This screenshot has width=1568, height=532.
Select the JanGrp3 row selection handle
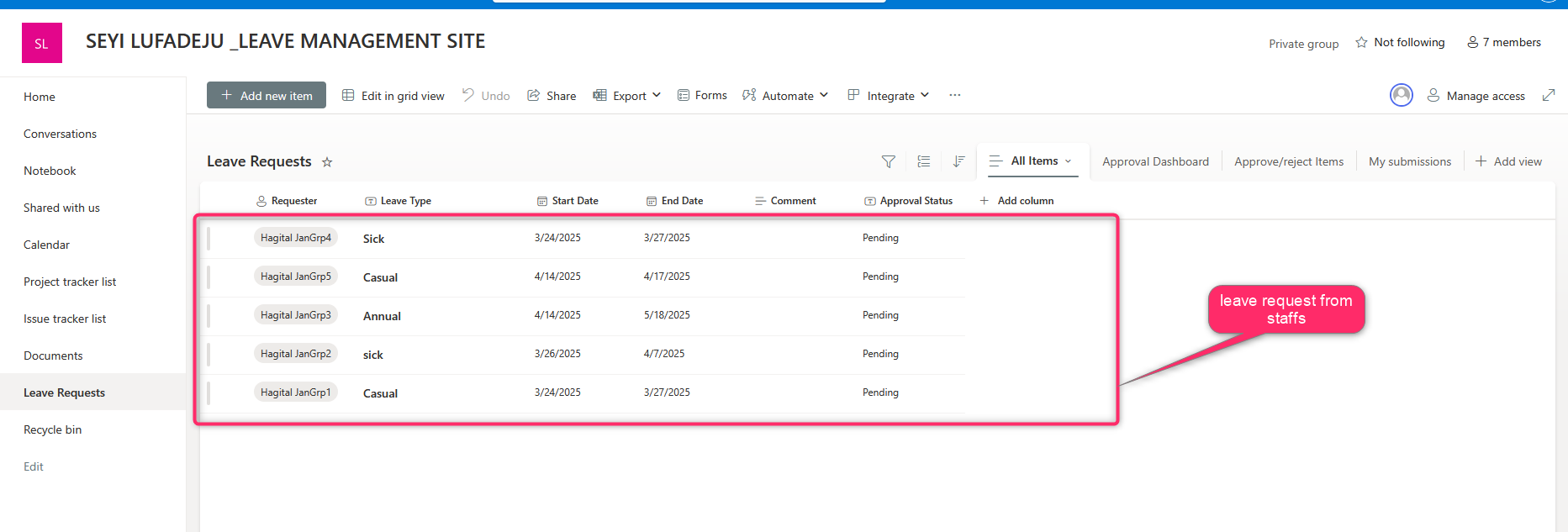pyautogui.click(x=209, y=316)
